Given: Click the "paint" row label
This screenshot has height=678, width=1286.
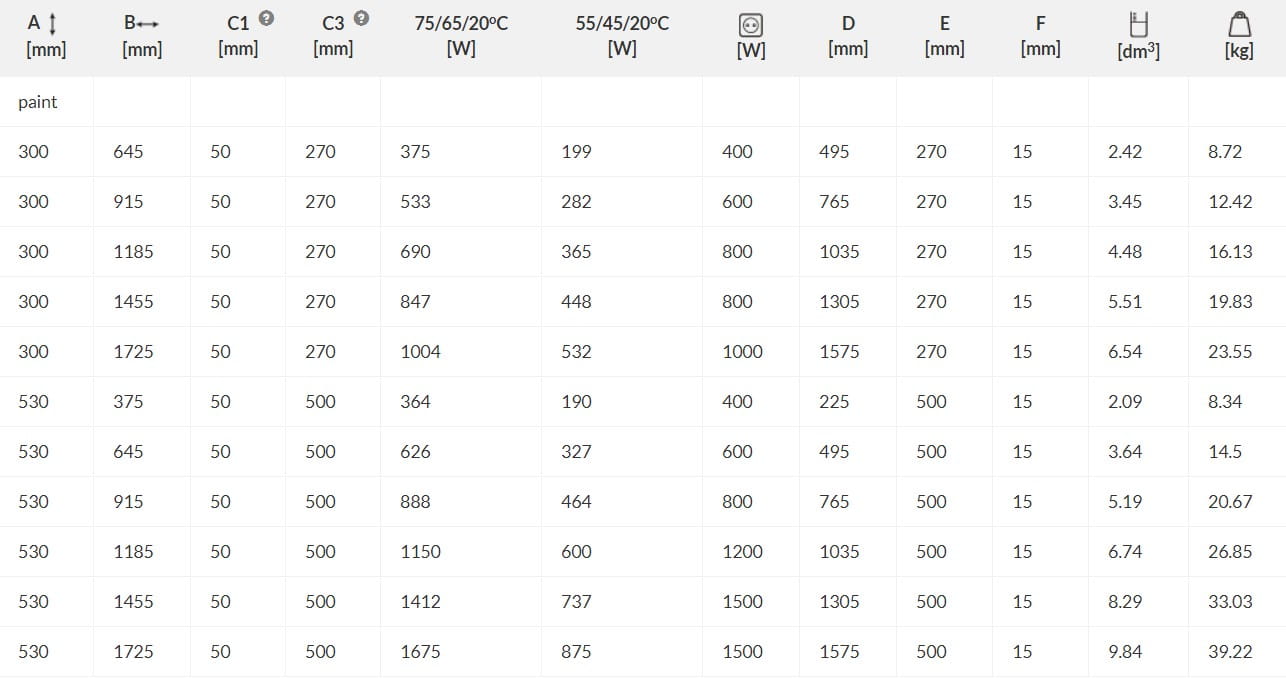Looking at the screenshot, I should click(x=38, y=102).
